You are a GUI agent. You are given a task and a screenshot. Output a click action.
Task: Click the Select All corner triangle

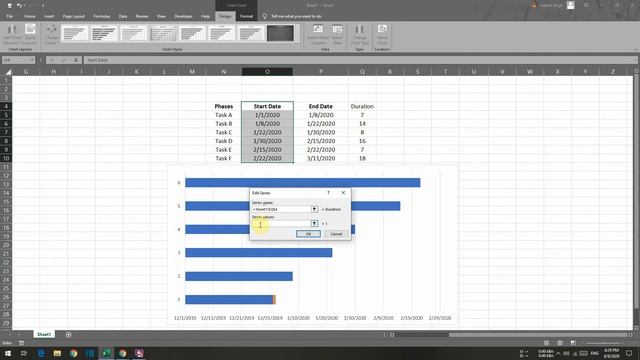[8, 72]
